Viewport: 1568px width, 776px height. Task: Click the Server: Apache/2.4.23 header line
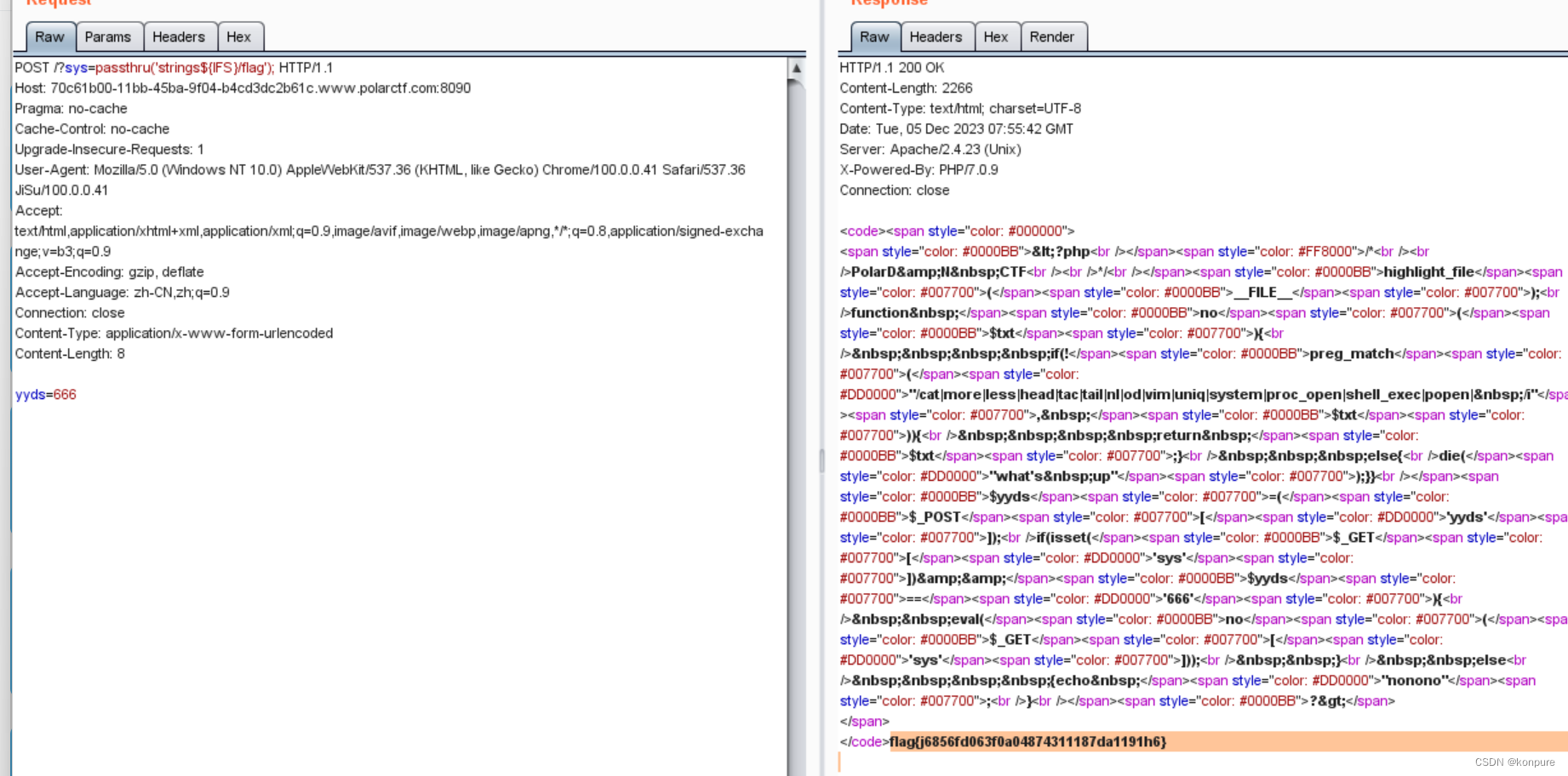(930, 149)
